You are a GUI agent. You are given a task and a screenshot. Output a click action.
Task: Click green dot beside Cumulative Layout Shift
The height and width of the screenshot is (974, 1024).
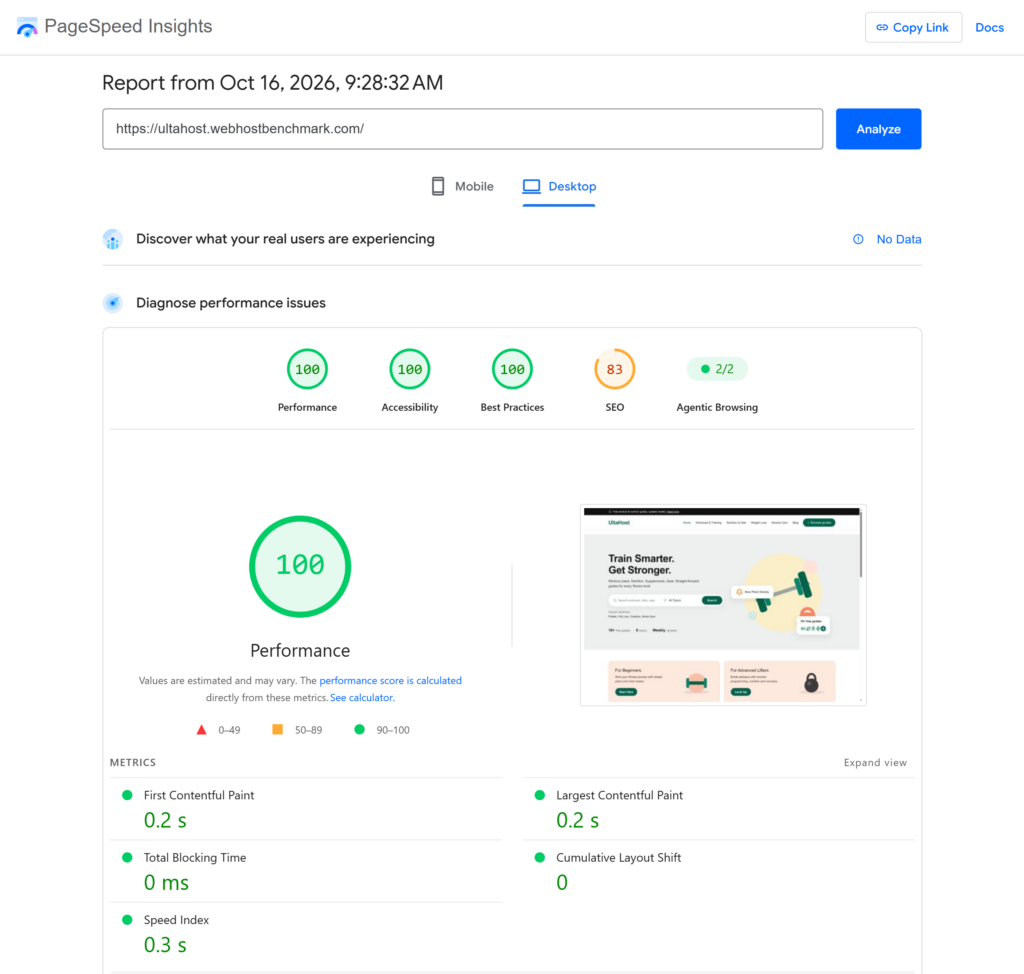coord(539,857)
